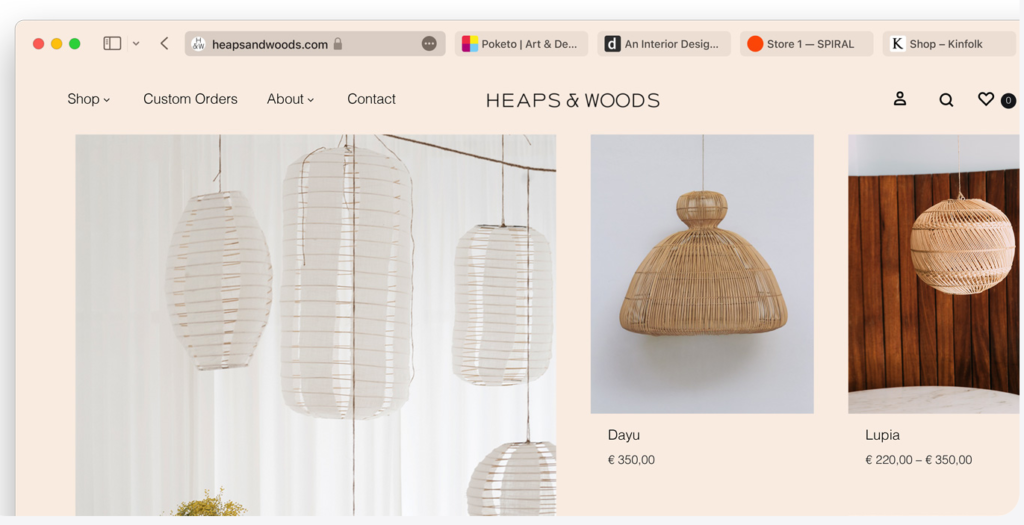This screenshot has width=1024, height=525.
Task: Open the Lupia product title
Action: tap(882, 435)
